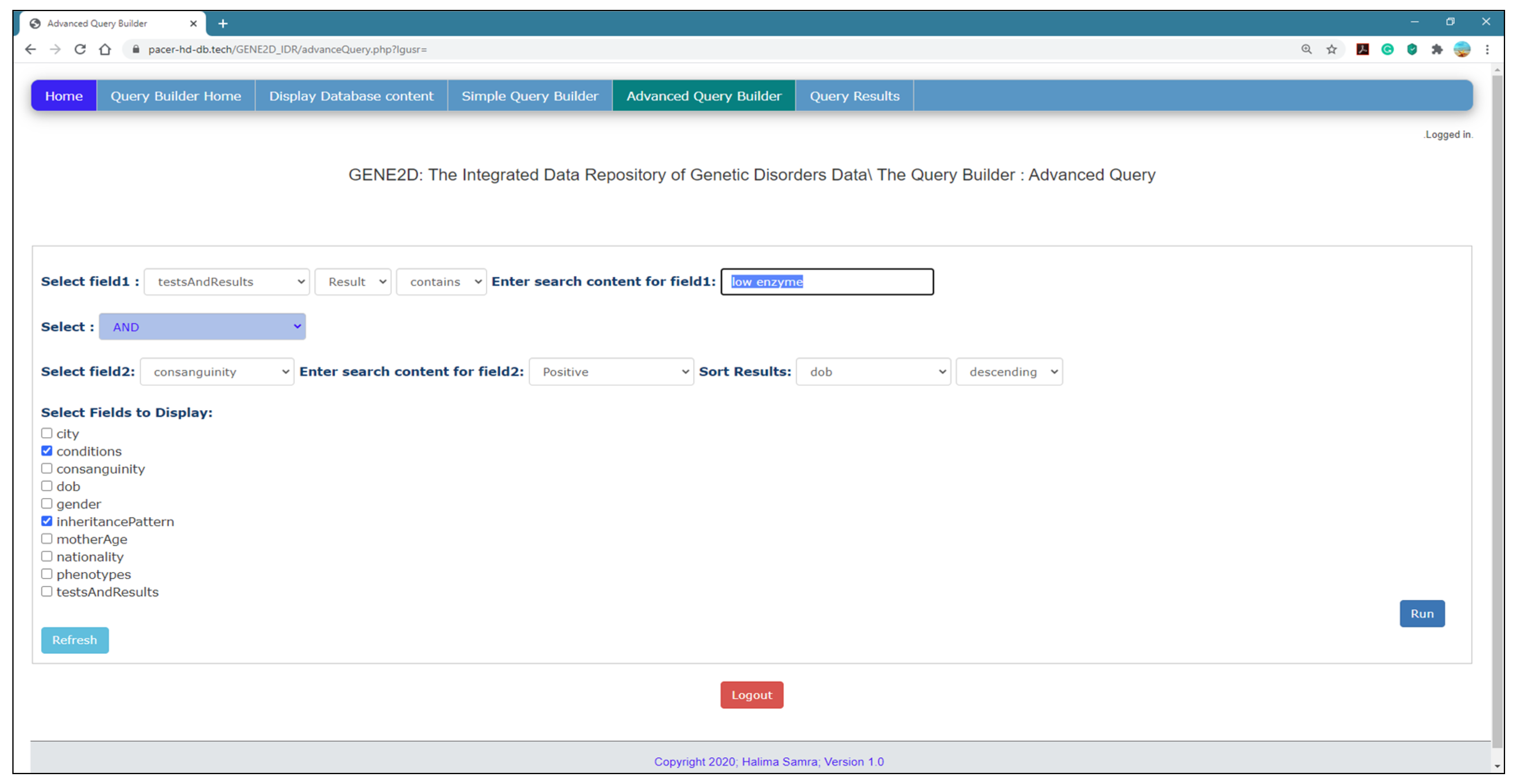Uncheck the conditions checkbox
The height and width of the screenshot is (784, 1517).
pos(47,451)
